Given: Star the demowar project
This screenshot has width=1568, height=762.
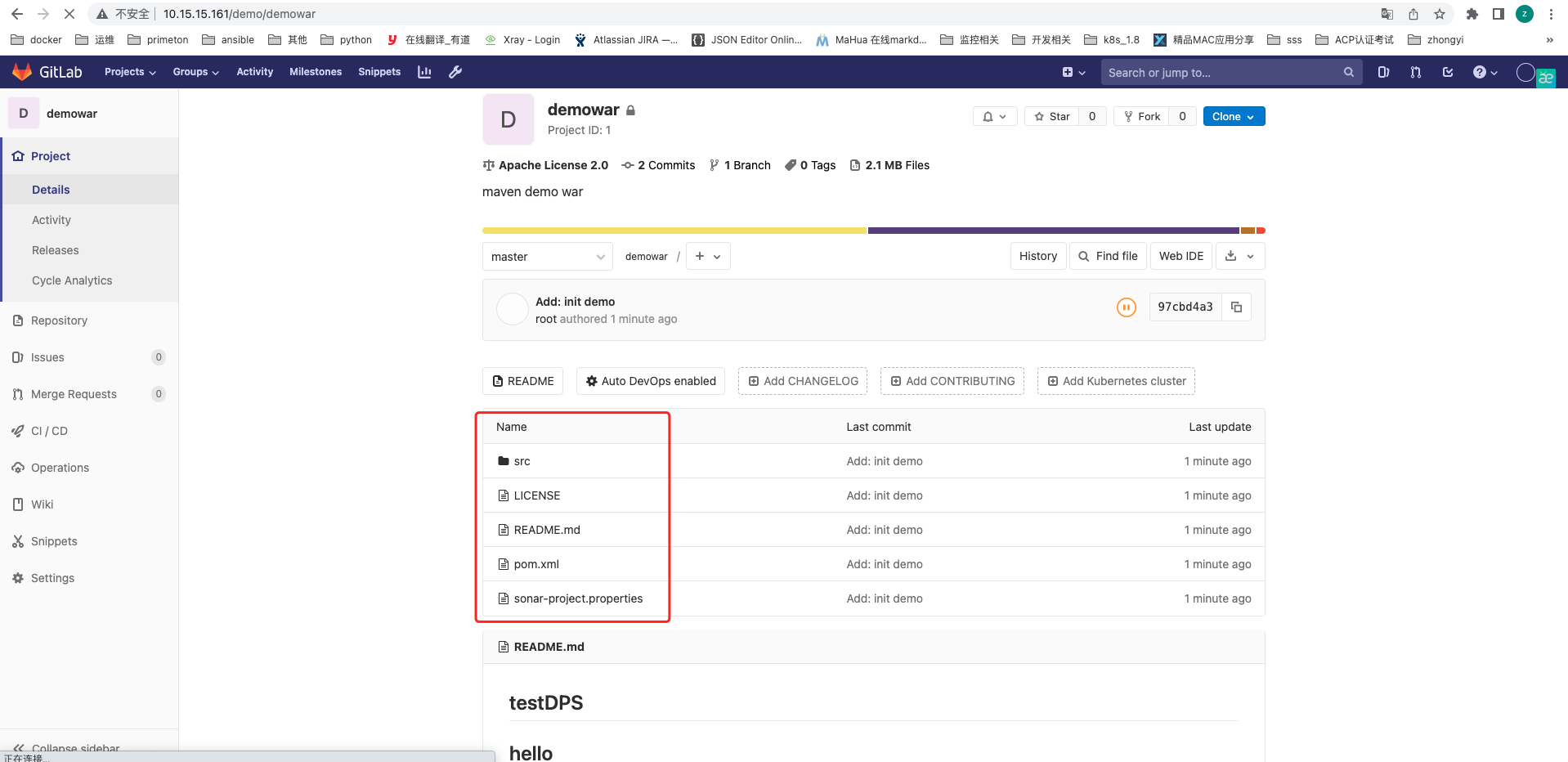Looking at the screenshot, I should (1052, 116).
